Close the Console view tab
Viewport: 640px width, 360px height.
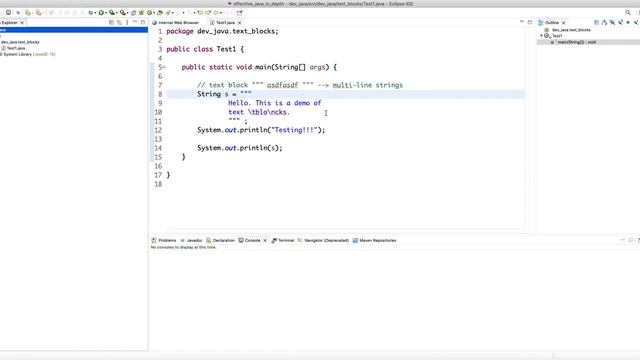pyautogui.click(x=265, y=240)
